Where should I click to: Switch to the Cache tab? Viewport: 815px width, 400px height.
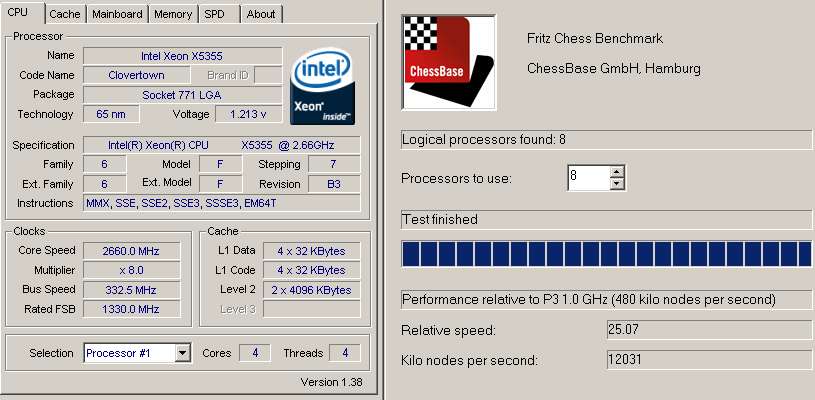click(64, 15)
